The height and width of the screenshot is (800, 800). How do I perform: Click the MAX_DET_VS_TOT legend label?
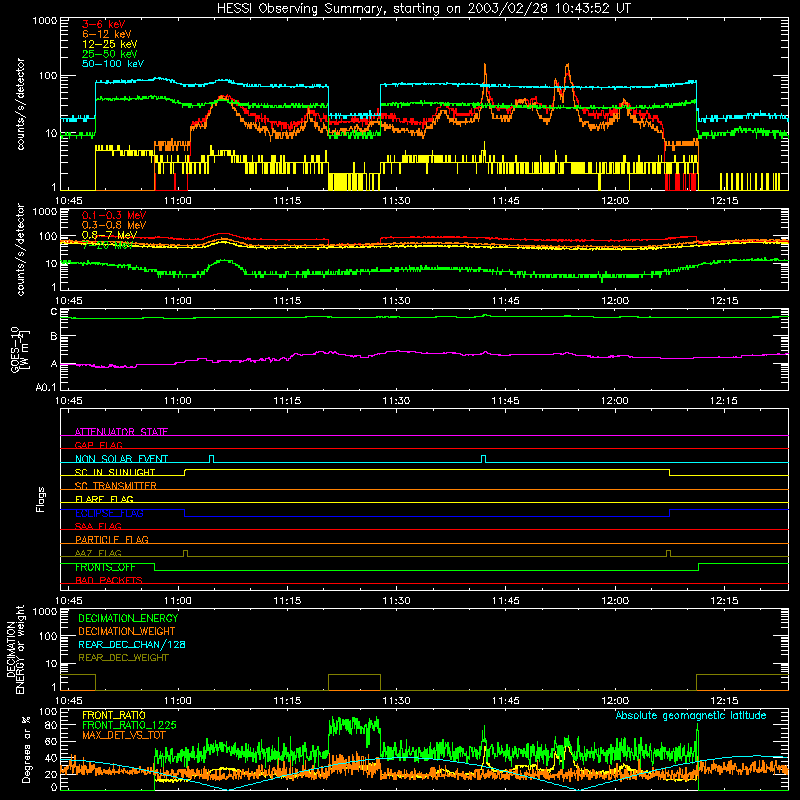point(123,735)
